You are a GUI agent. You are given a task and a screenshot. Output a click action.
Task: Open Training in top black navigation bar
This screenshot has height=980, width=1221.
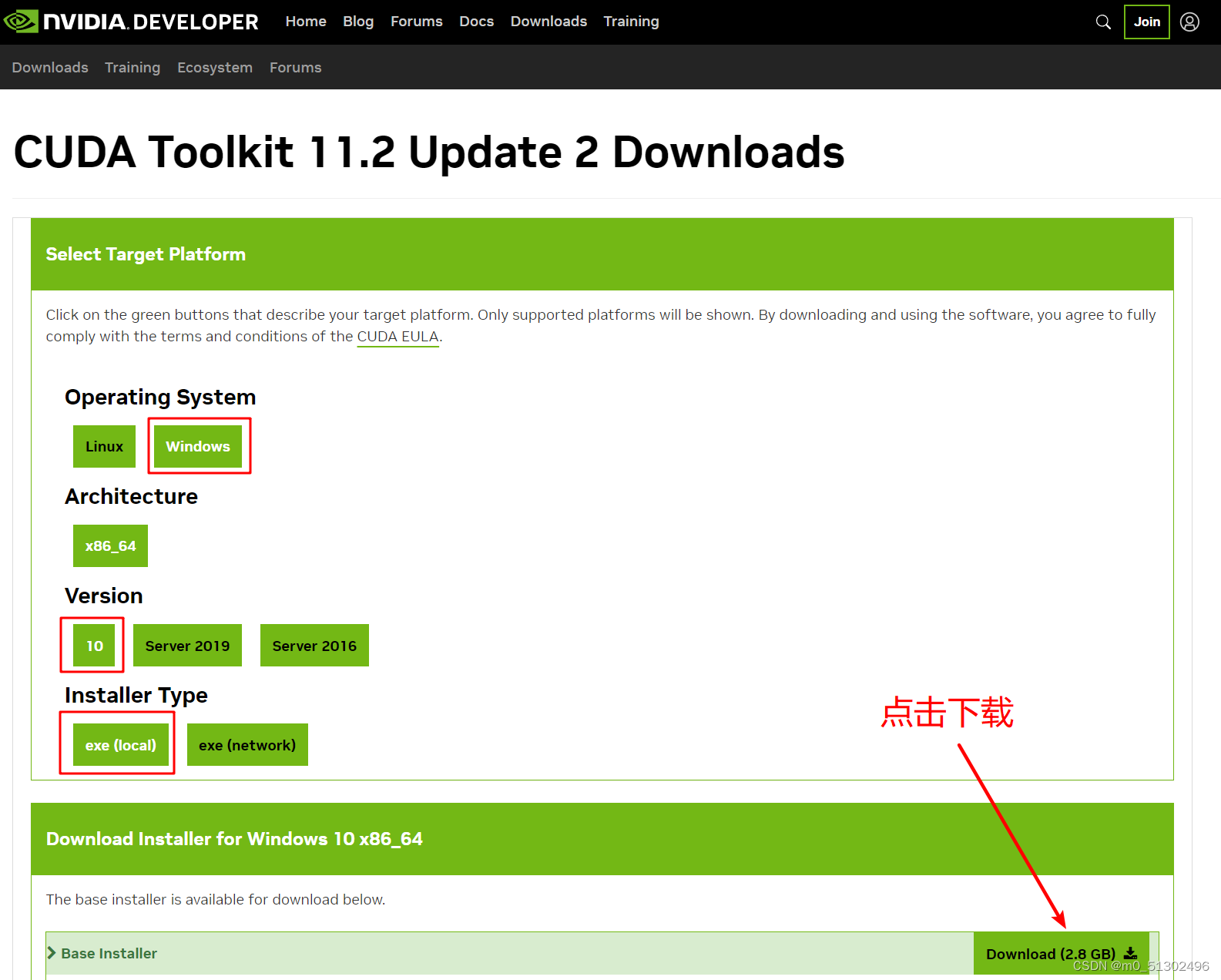pyautogui.click(x=631, y=22)
